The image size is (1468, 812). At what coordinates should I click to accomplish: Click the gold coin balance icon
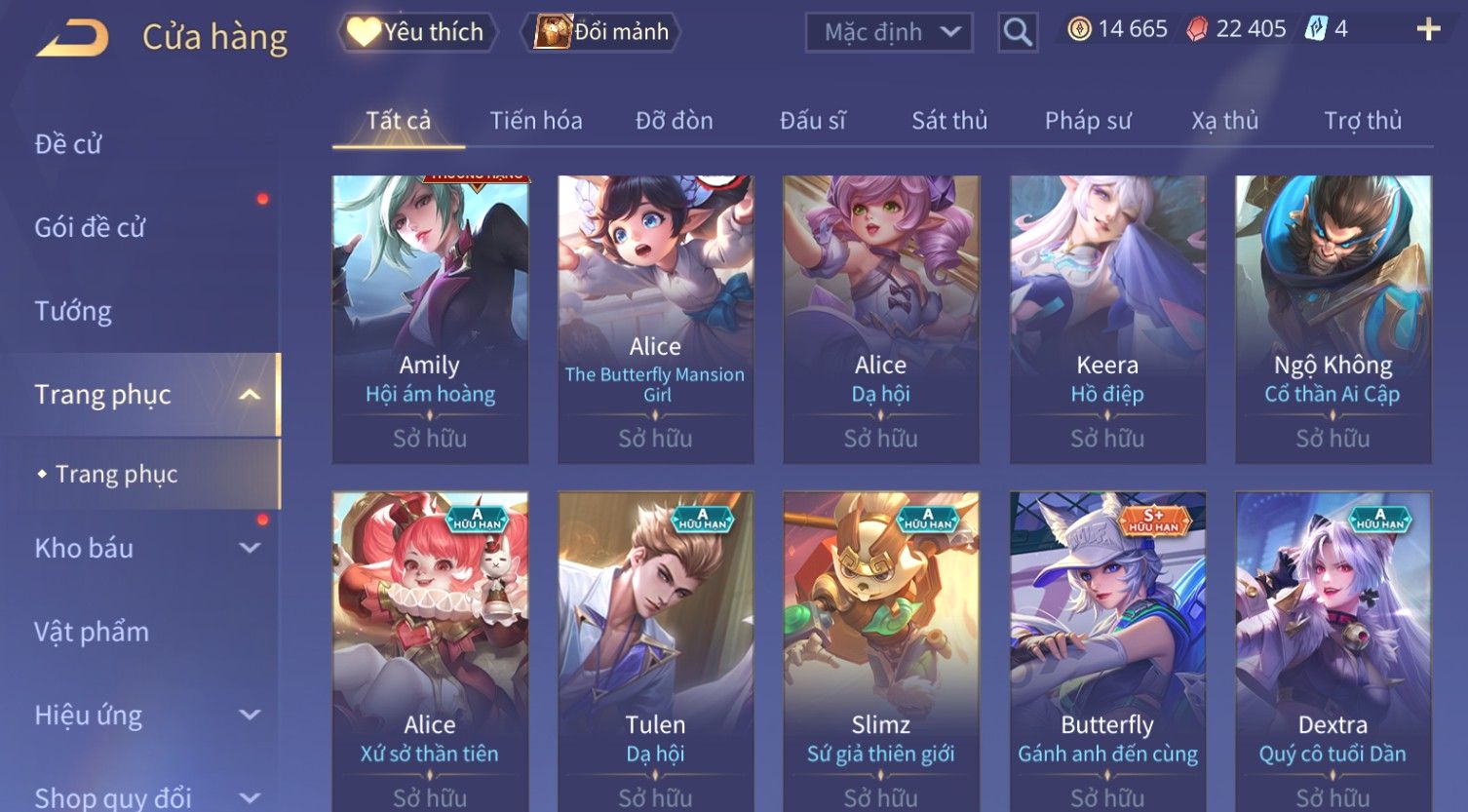pyautogui.click(x=1079, y=29)
